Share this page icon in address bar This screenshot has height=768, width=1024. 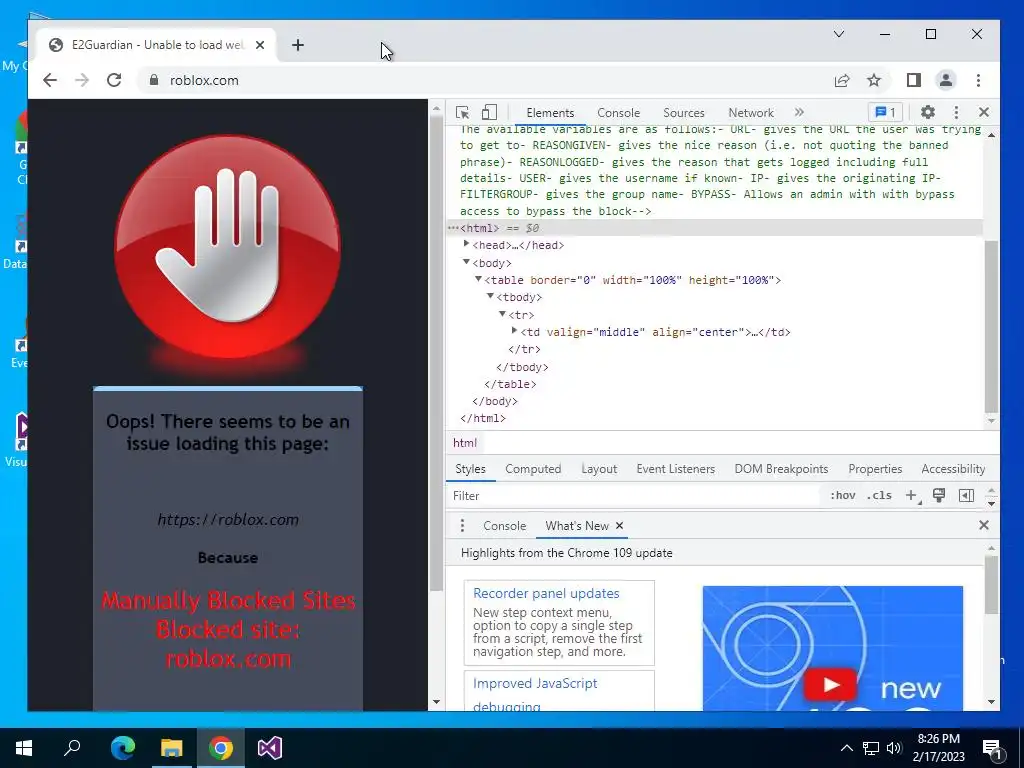pos(842,80)
